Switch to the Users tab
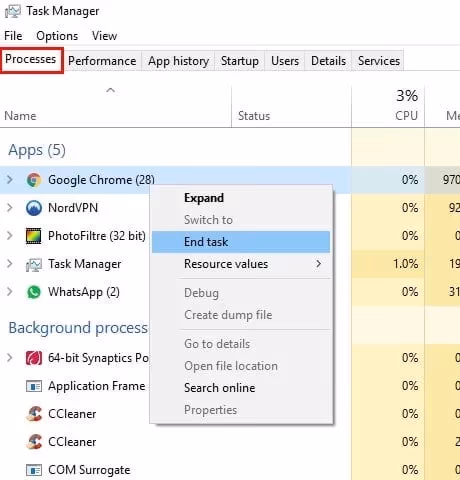 point(285,61)
